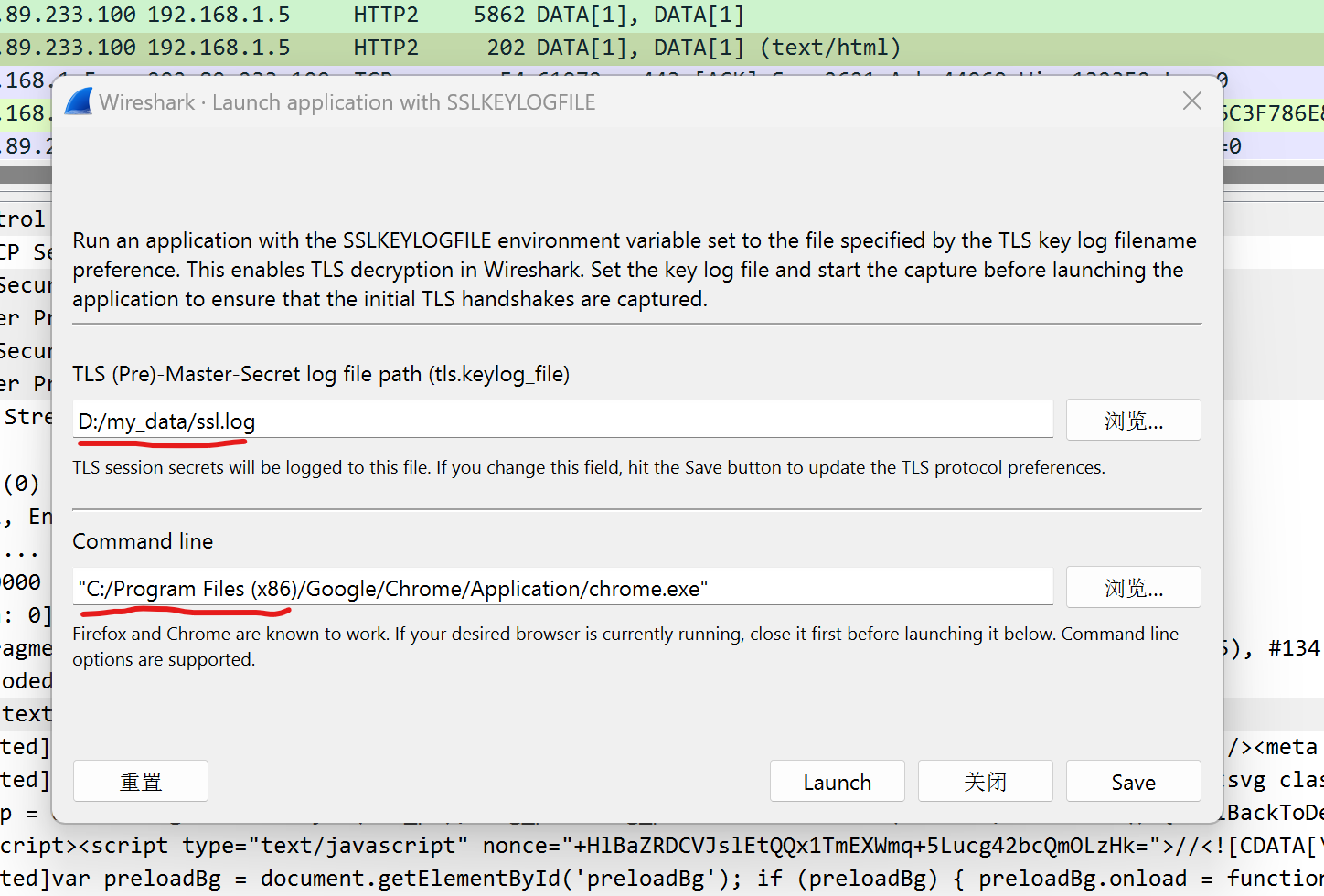Screen dimensions: 1324x896
Task: Click the TLS keylog file path field
Action: tap(563, 421)
